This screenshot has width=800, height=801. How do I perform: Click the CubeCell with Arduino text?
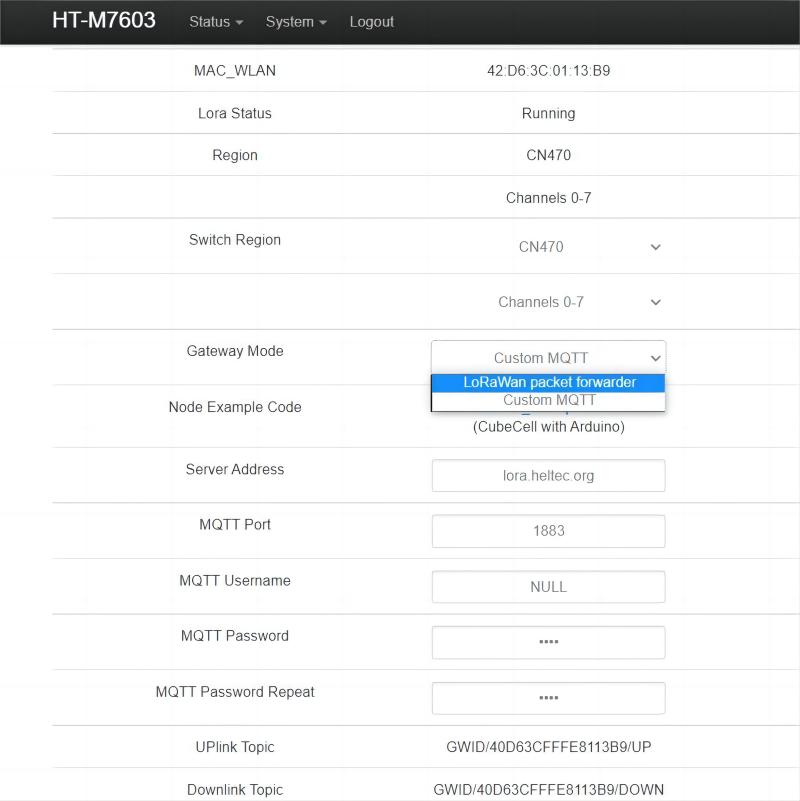[x=548, y=427]
